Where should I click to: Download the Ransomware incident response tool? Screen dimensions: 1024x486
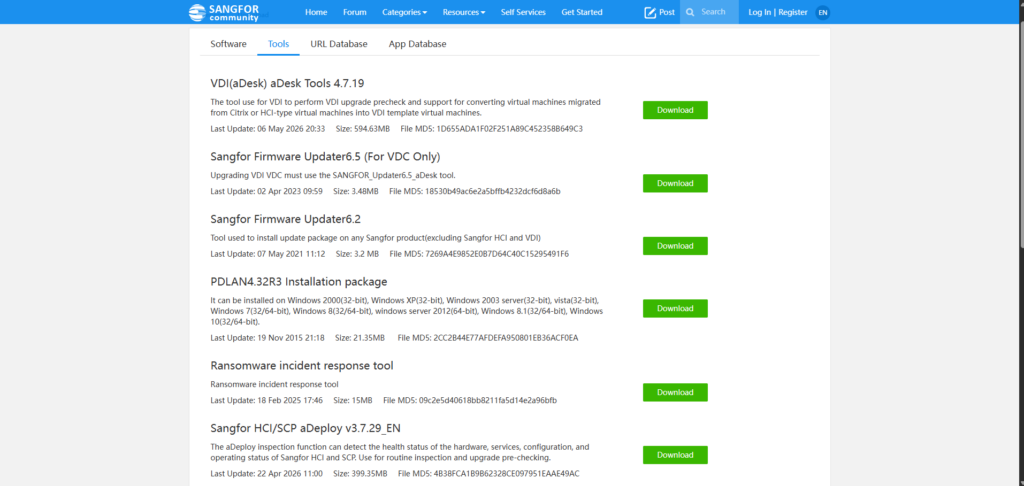click(x=675, y=392)
